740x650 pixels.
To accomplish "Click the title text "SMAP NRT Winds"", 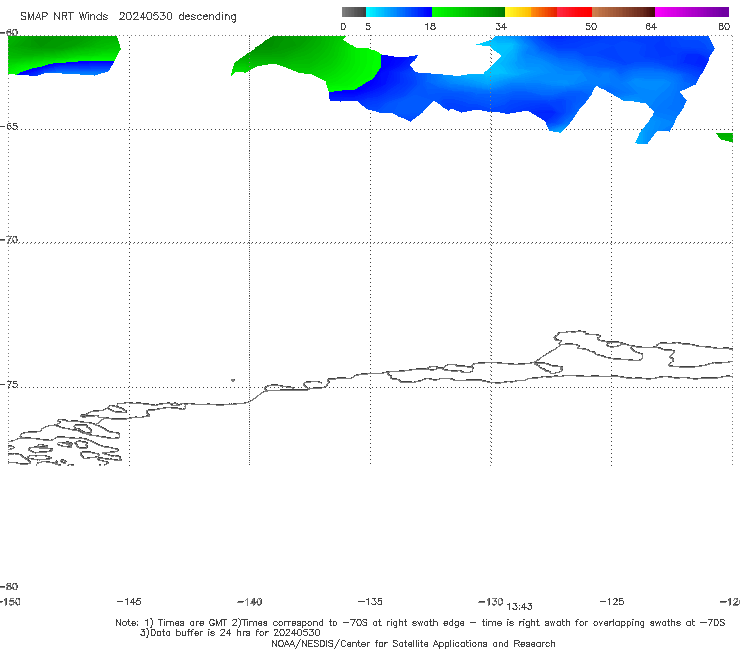I will pyautogui.click(x=64, y=16).
